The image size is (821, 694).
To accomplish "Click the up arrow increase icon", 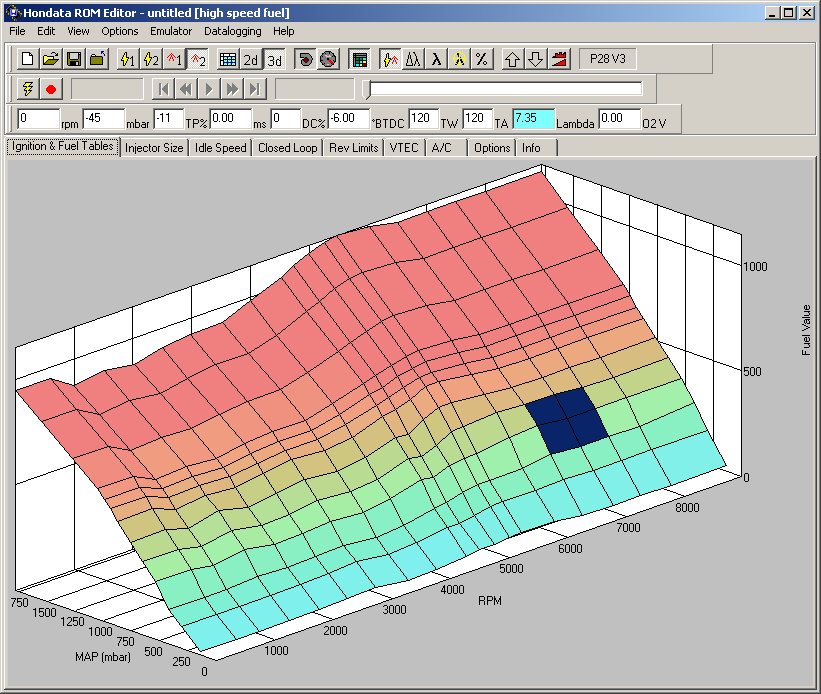I will tap(512, 59).
